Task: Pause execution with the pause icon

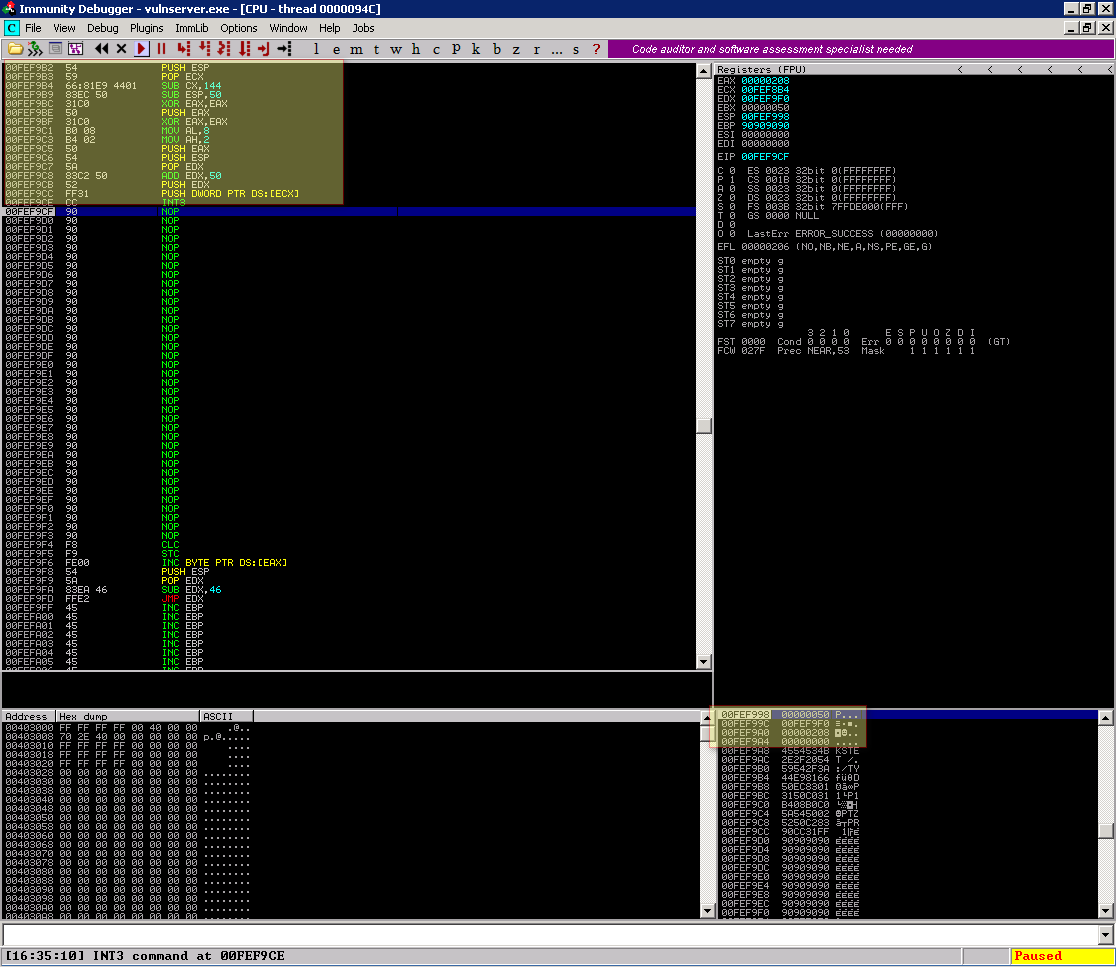Action: [x=162, y=49]
